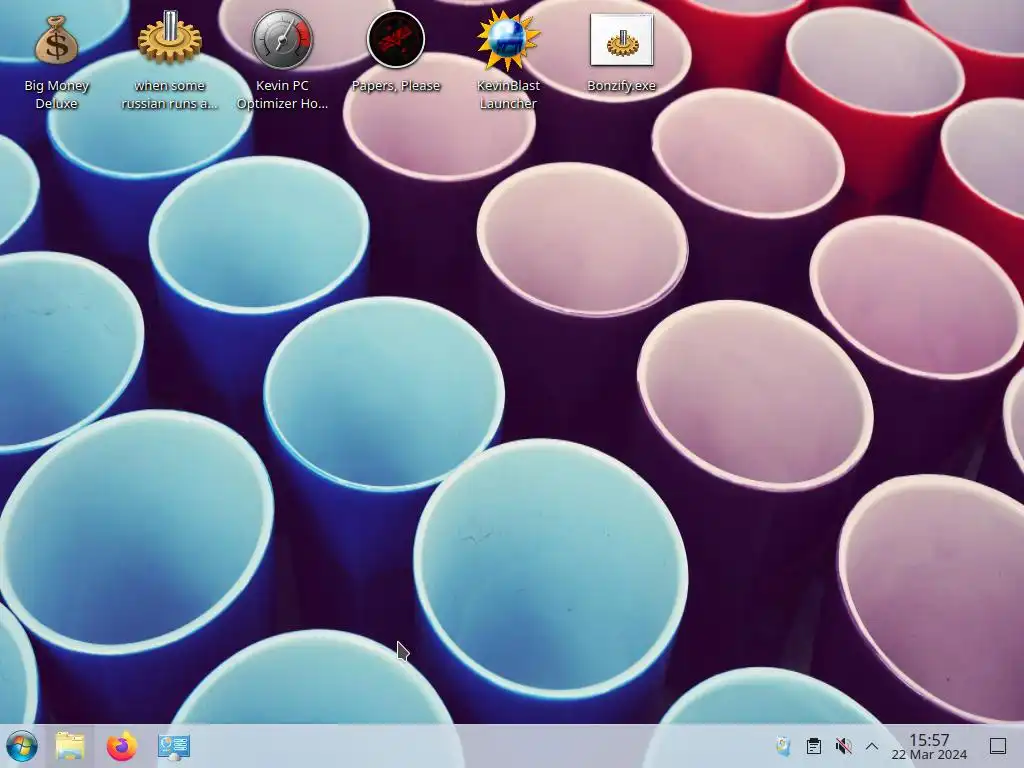The height and width of the screenshot is (768, 1024).
Task: Open the system settings taskbar icon
Action: (174, 746)
